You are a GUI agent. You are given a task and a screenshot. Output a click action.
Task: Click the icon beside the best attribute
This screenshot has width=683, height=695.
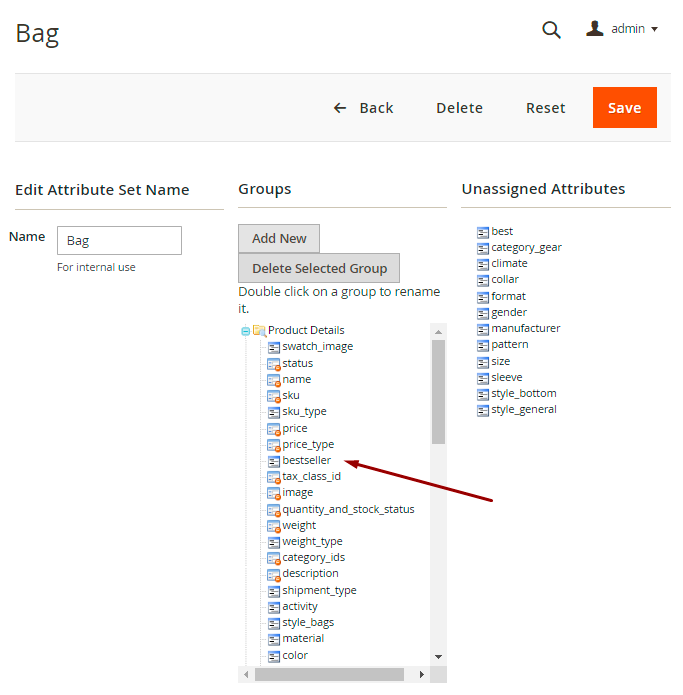[x=483, y=232]
